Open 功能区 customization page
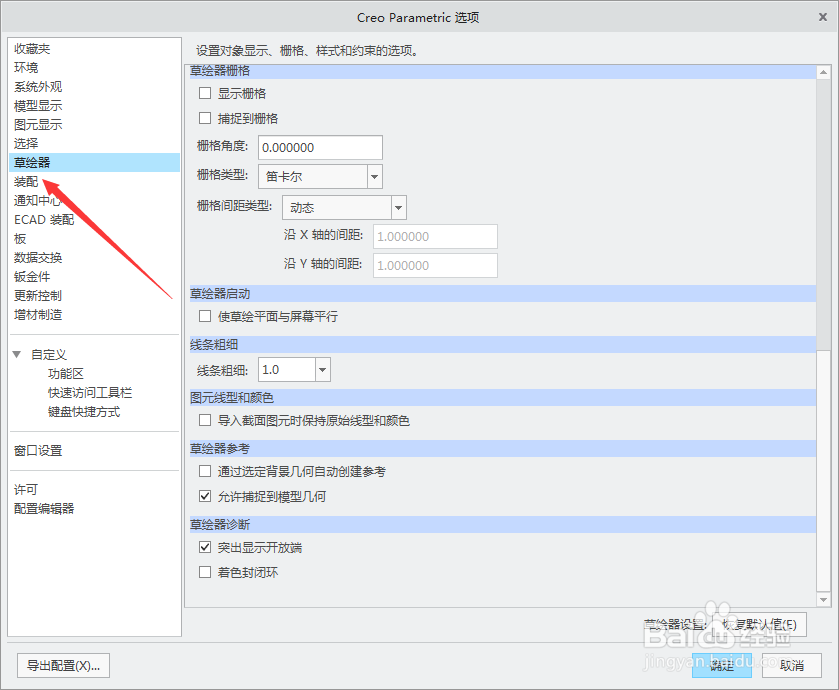The width and height of the screenshot is (839, 690). click(x=66, y=373)
